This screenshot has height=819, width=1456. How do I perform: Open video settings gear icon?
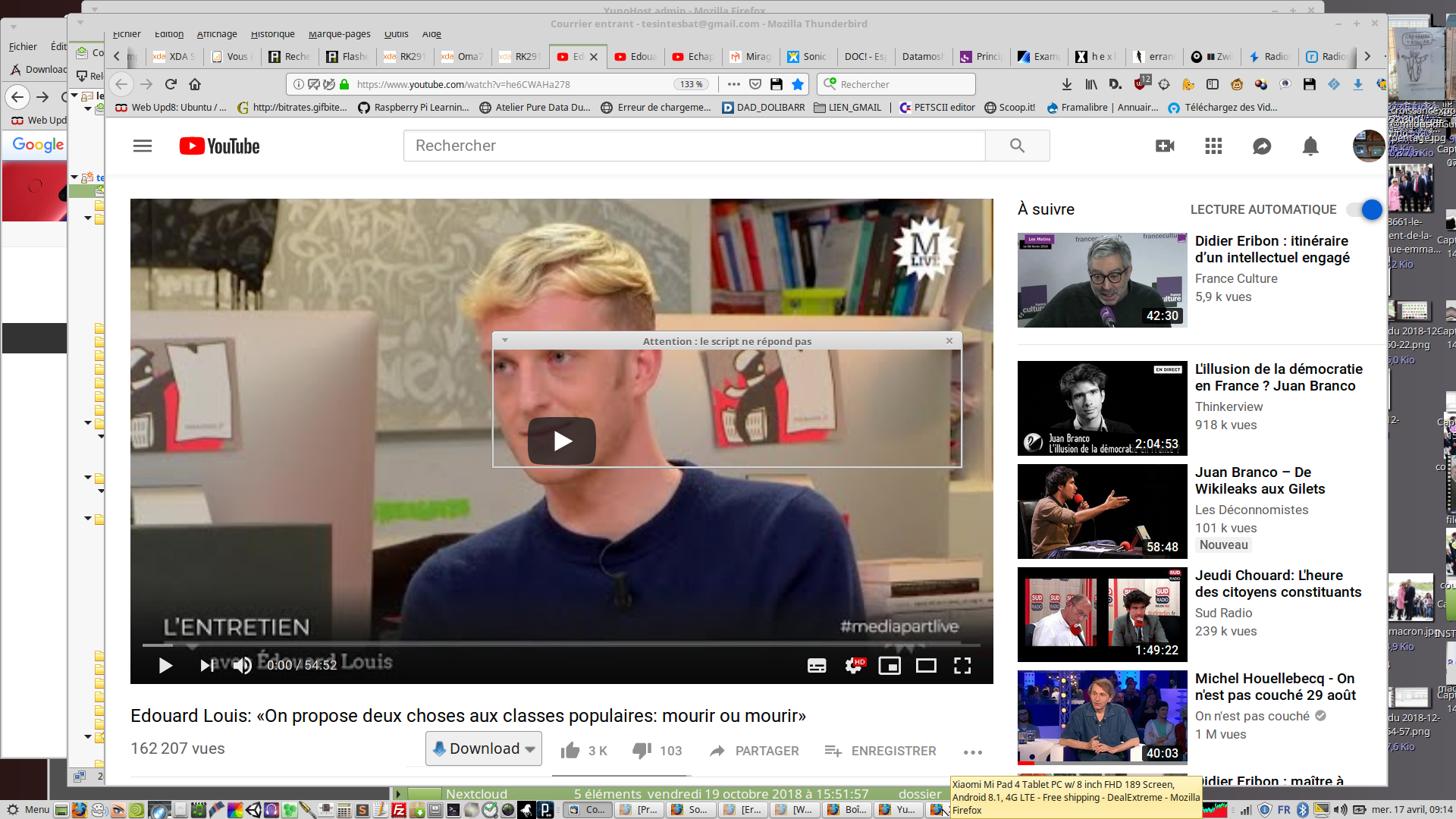[853, 665]
